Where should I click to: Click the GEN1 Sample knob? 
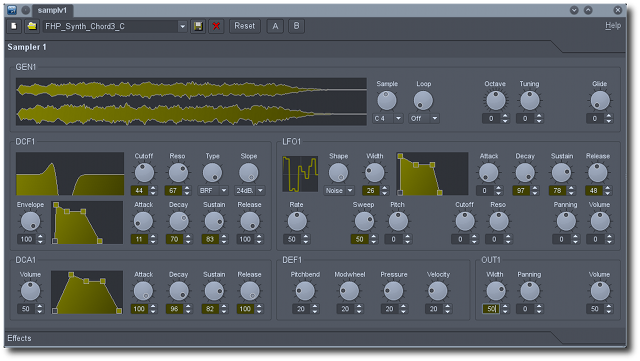coord(387,100)
